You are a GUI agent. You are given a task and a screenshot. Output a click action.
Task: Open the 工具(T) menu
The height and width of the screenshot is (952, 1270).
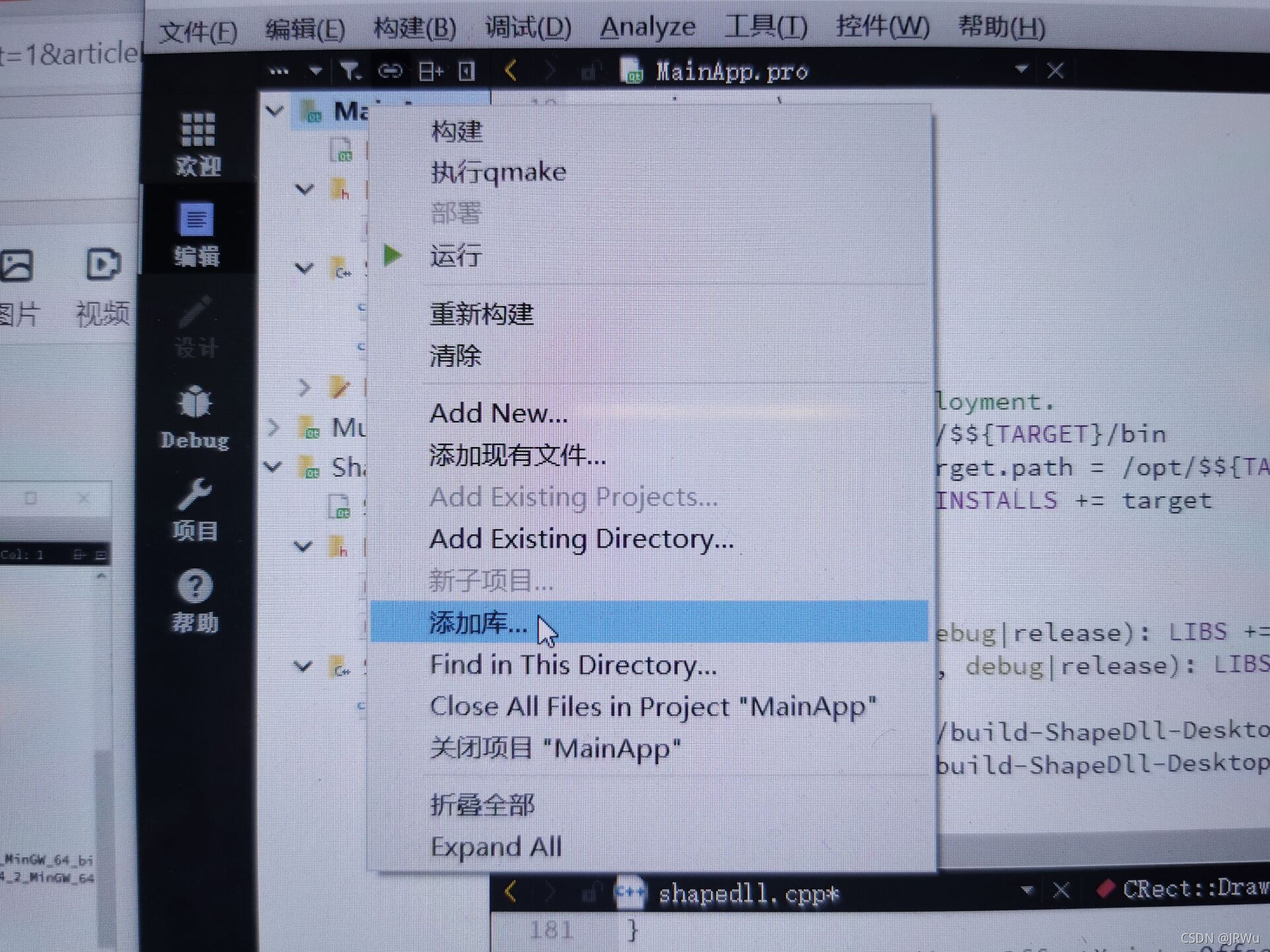766,27
